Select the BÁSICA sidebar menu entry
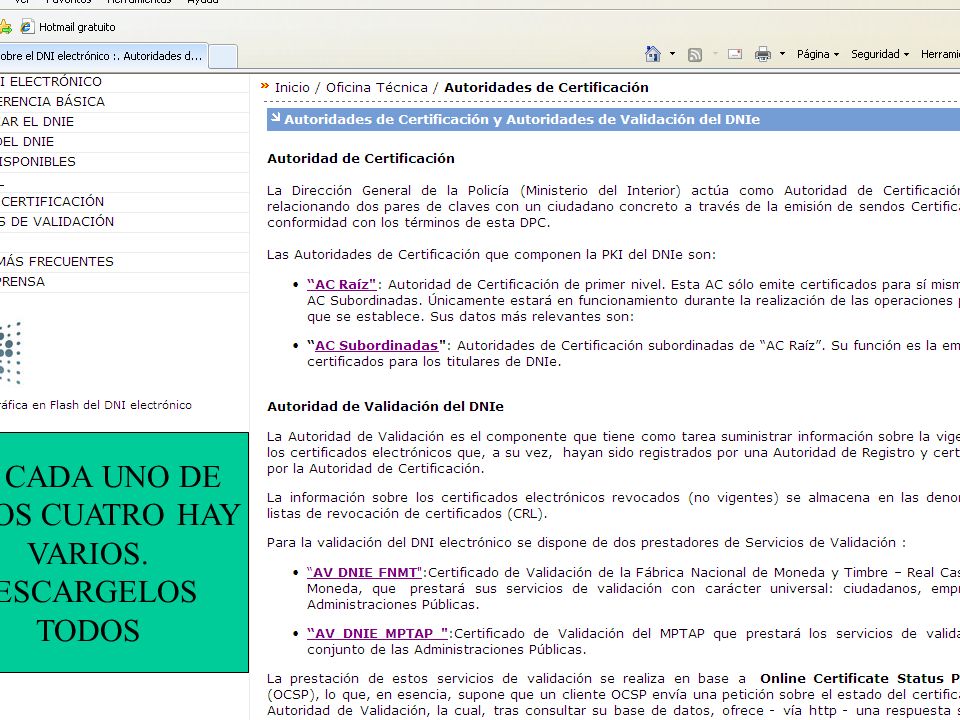 pos(124,102)
